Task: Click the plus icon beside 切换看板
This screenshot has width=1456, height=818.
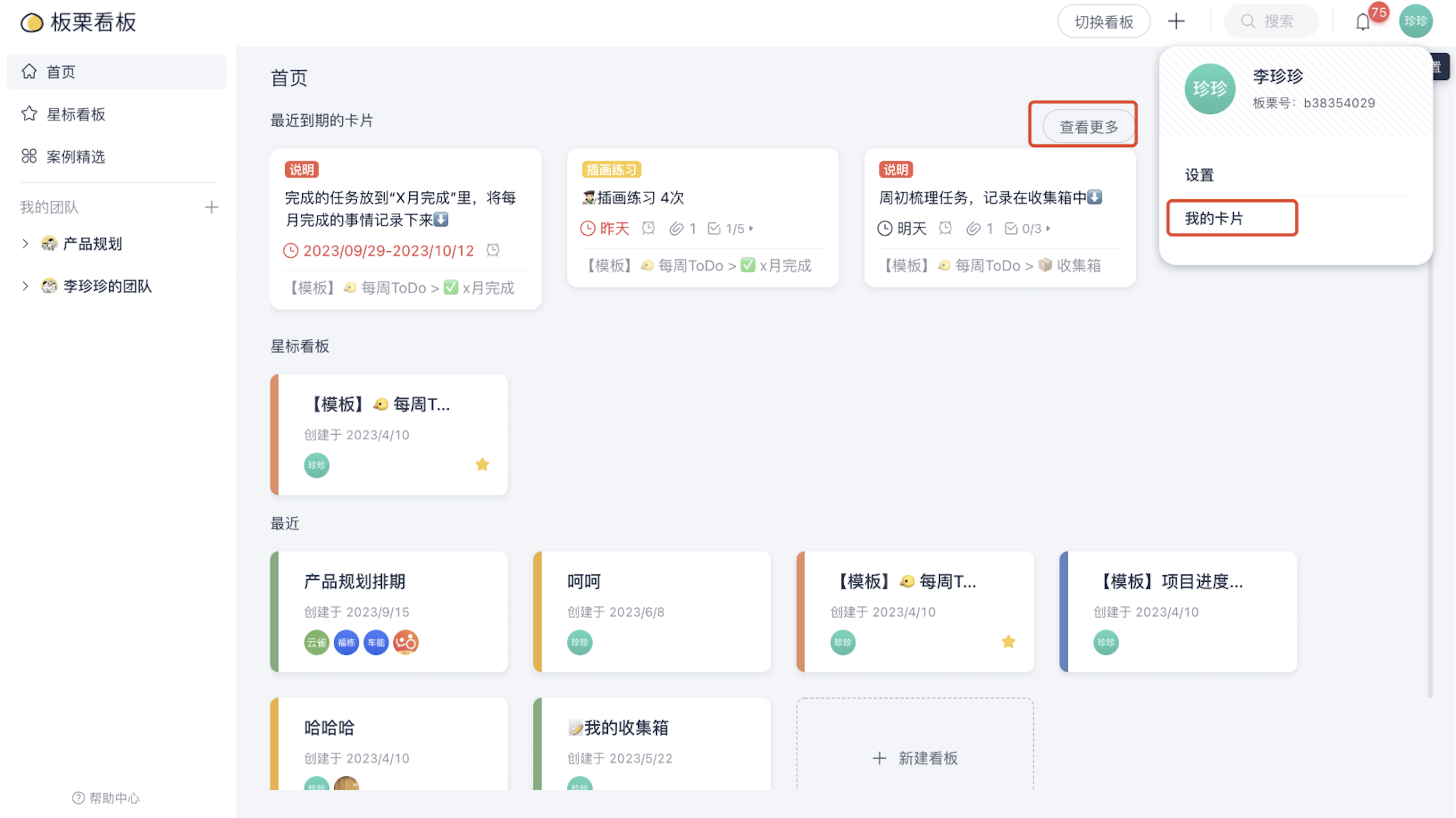Action: click(1176, 21)
